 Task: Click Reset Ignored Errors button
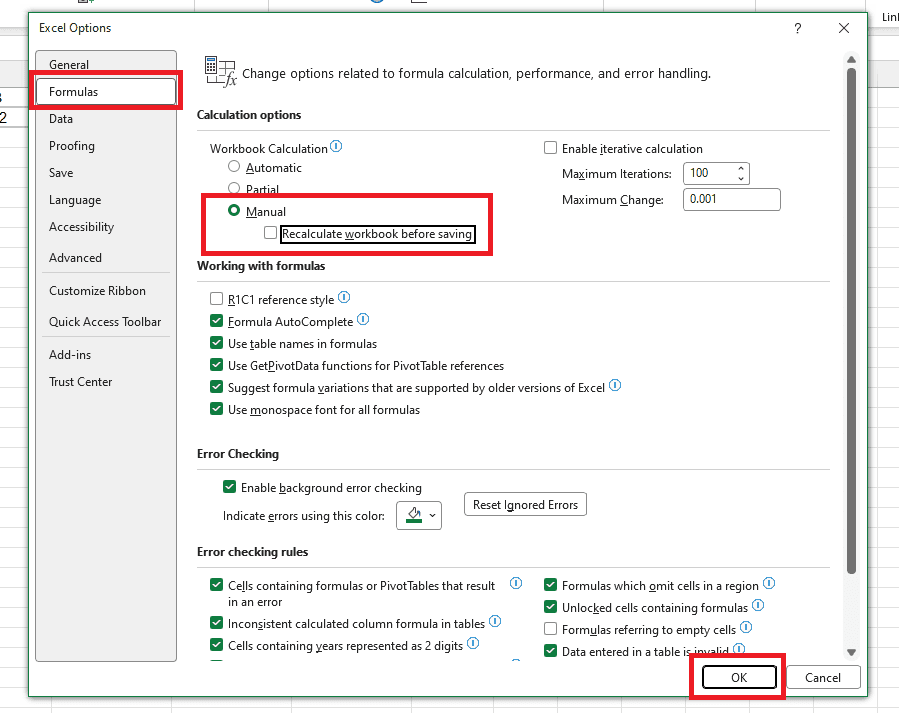(525, 504)
